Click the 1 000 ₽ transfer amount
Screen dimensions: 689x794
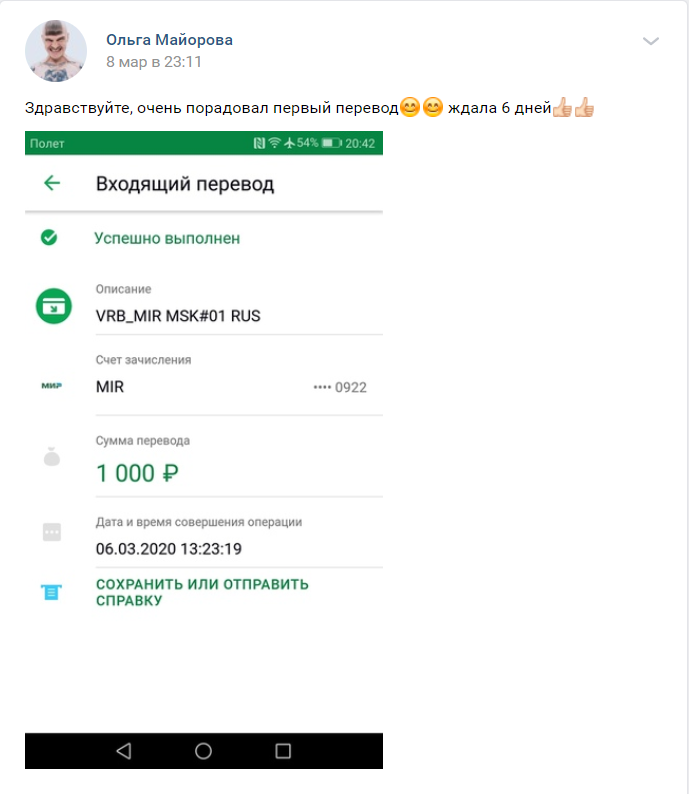137,473
